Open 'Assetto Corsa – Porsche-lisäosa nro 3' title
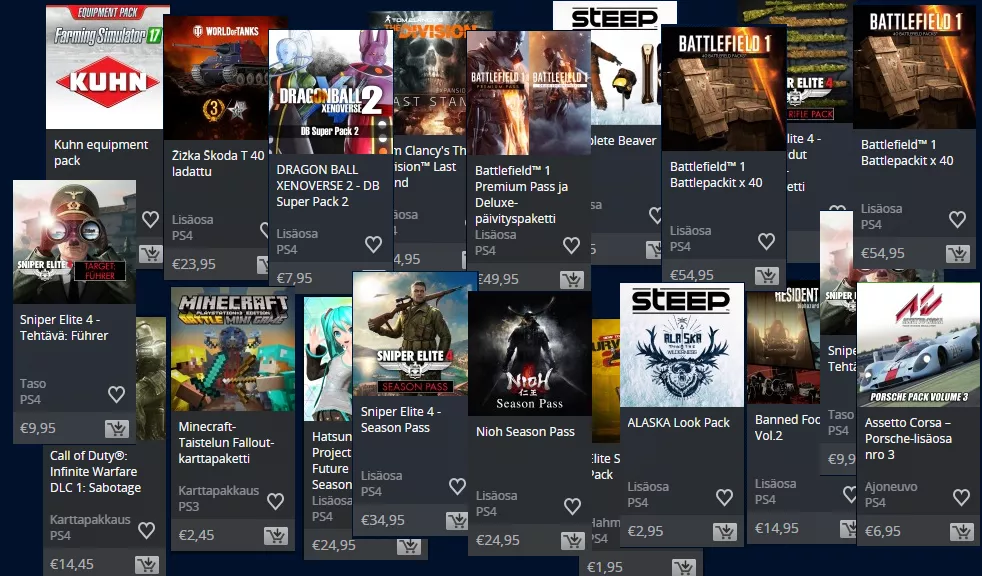This screenshot has height=576, width=982. pos(908,438)
